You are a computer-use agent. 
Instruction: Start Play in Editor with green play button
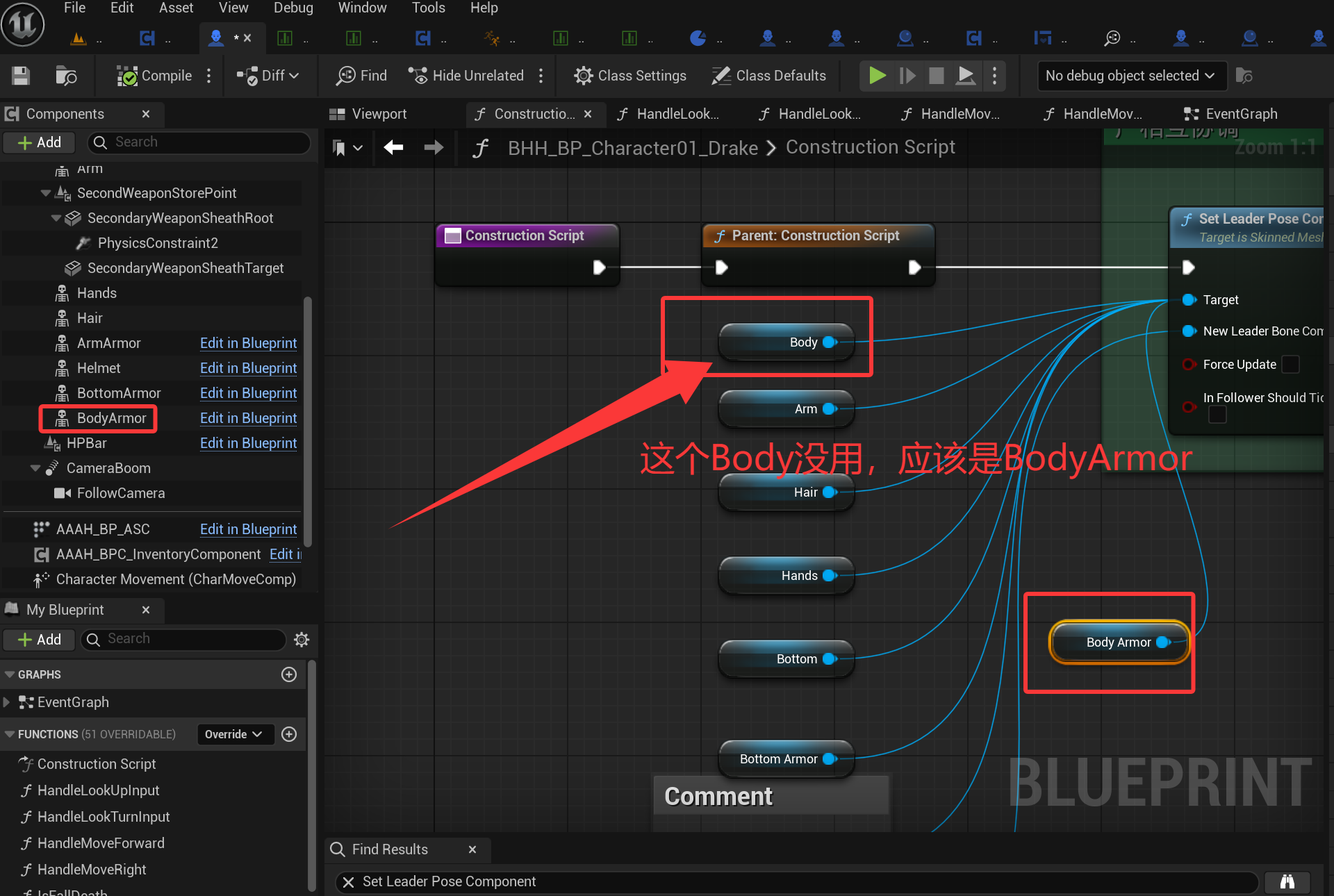coord(878,75)
